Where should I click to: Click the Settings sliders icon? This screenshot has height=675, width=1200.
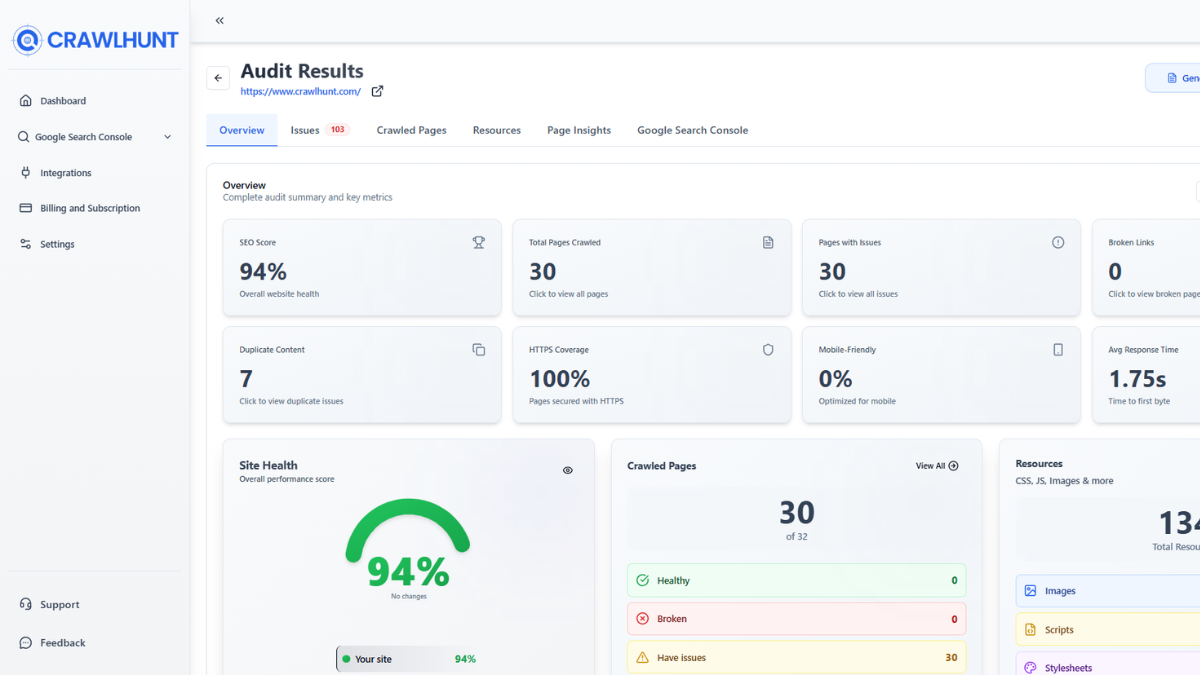click(x=25, y=244)
